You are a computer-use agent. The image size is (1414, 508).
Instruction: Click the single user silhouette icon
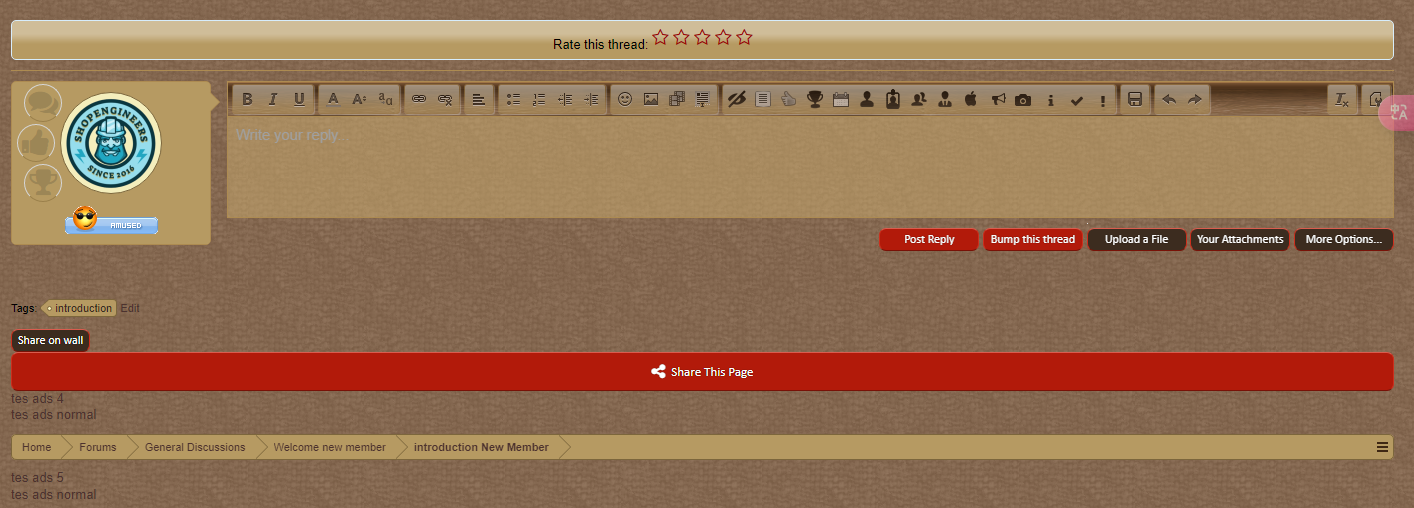pos(867,99)
